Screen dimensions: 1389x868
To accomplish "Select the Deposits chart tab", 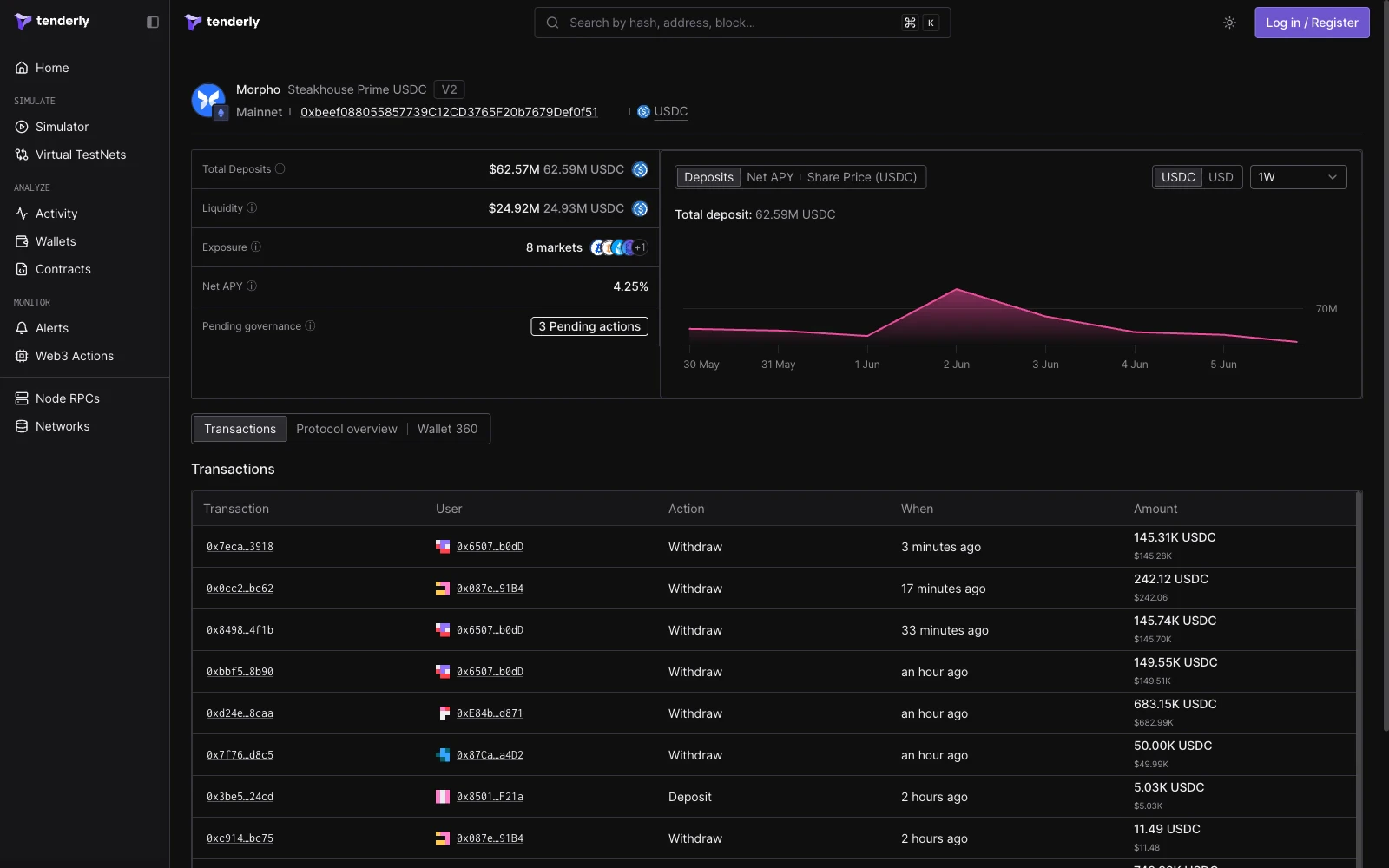I will 708,177.
